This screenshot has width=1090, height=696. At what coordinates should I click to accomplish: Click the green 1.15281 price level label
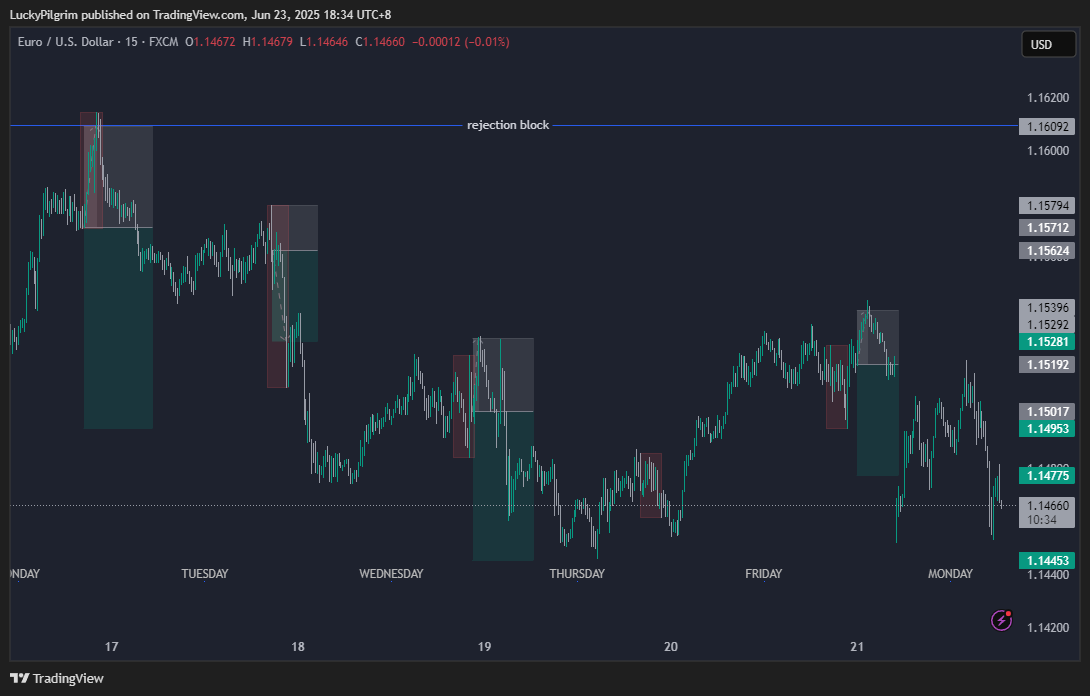(x=1047, y=341)
